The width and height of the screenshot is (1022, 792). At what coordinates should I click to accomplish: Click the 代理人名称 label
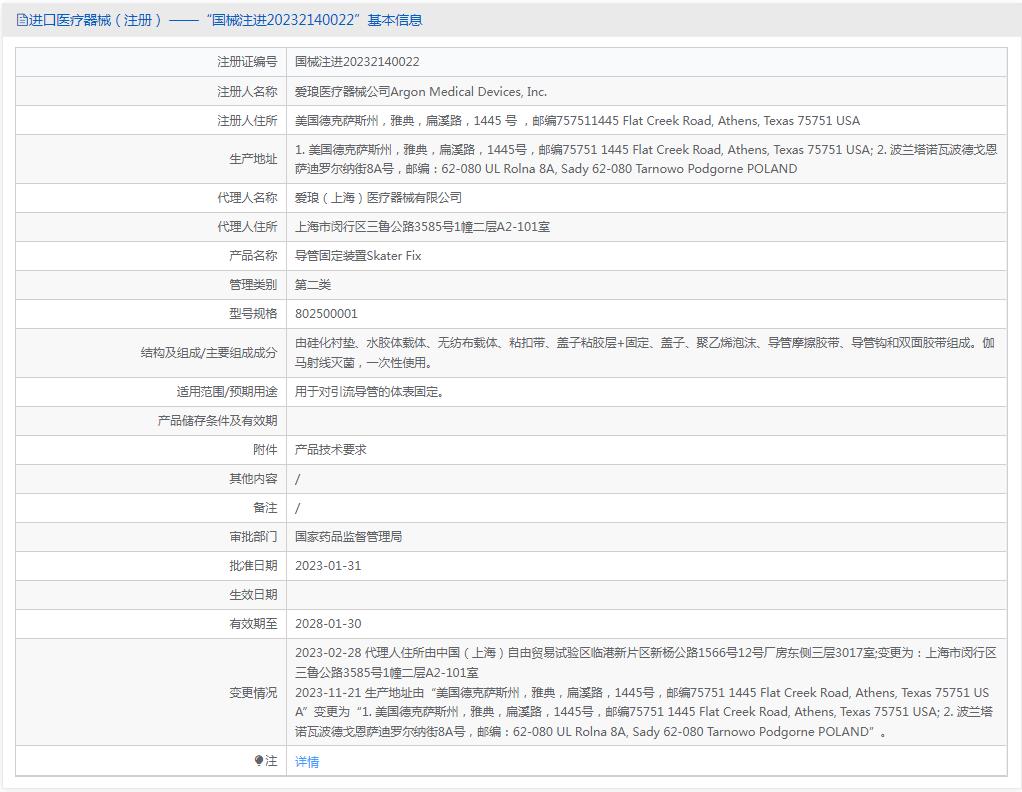247,198
